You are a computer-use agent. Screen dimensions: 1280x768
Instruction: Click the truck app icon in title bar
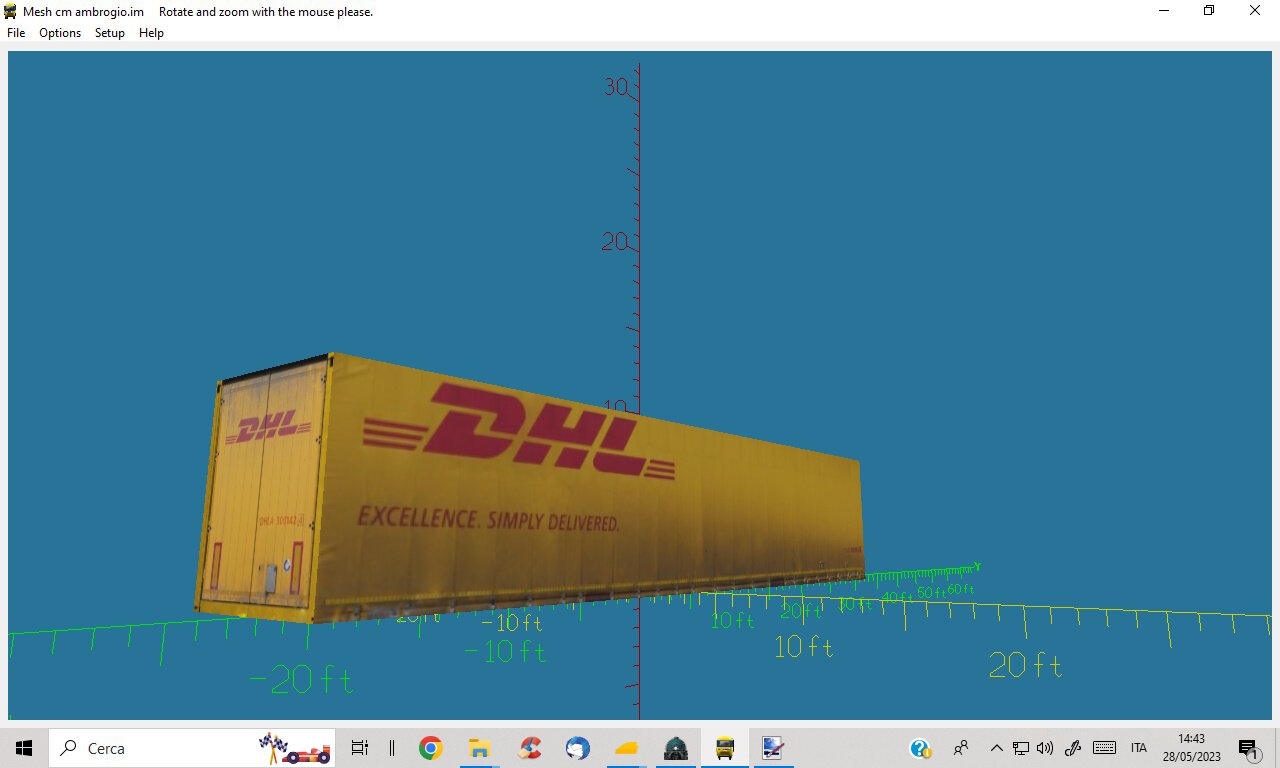tap(10, 11)
